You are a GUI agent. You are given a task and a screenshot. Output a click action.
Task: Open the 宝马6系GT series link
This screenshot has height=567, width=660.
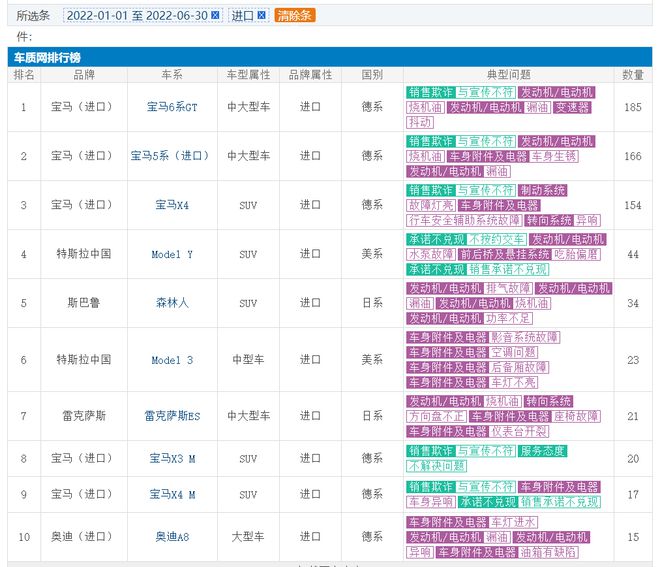(172, 107)
